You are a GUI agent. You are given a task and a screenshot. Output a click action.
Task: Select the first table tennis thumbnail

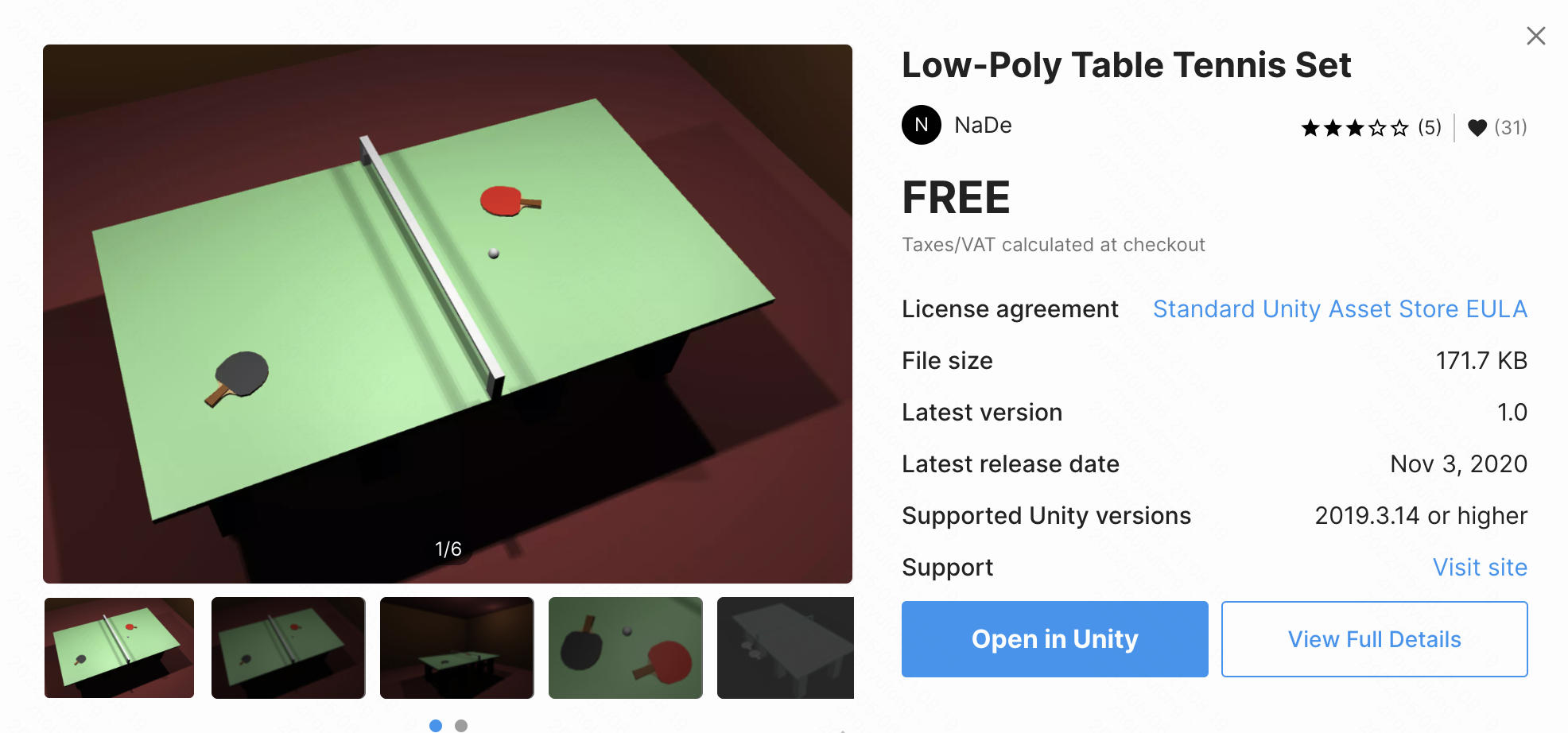click(x=119, y=648)
